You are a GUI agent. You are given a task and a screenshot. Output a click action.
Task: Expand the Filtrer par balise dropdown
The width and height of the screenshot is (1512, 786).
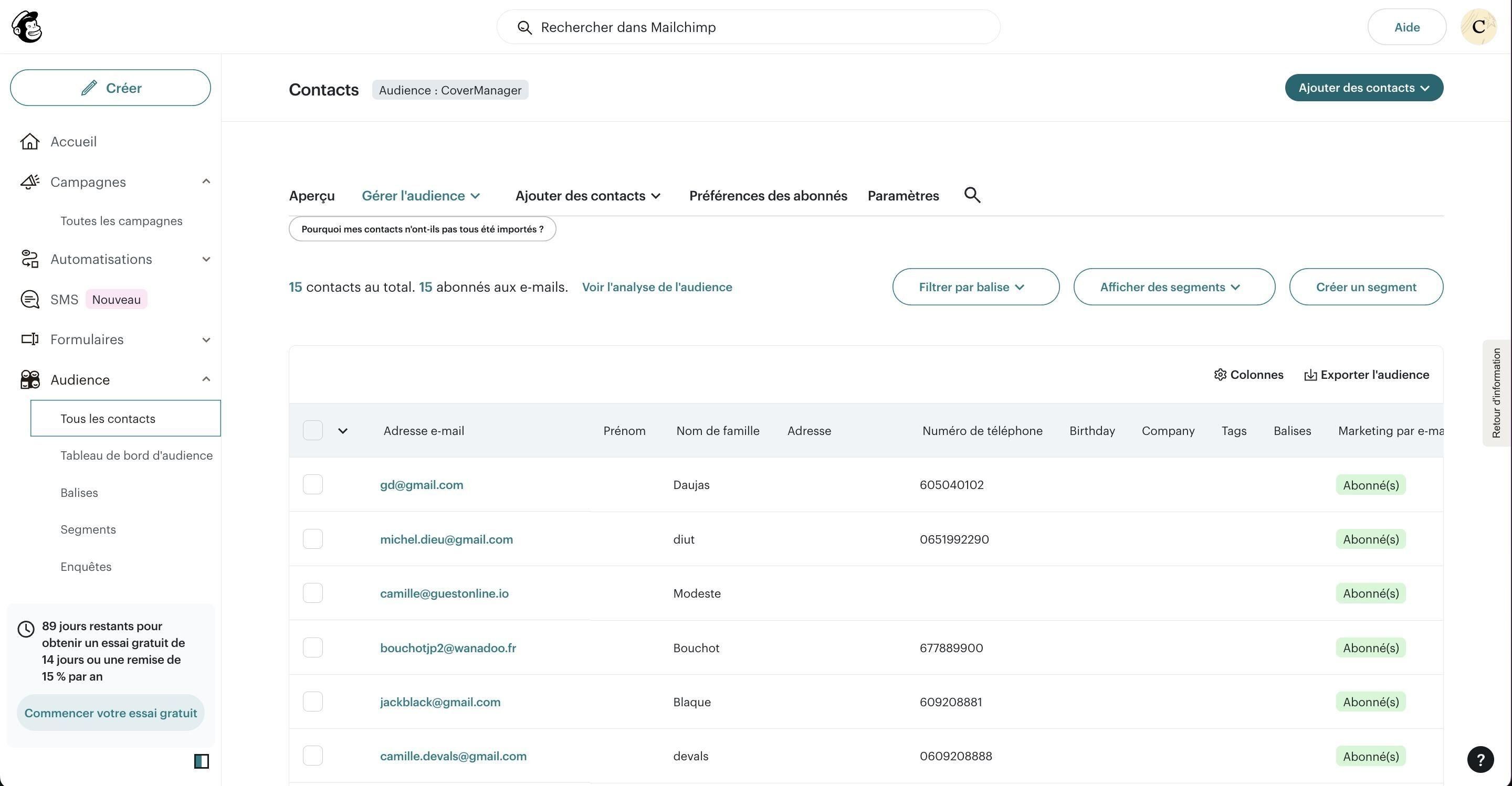point(975,287)
